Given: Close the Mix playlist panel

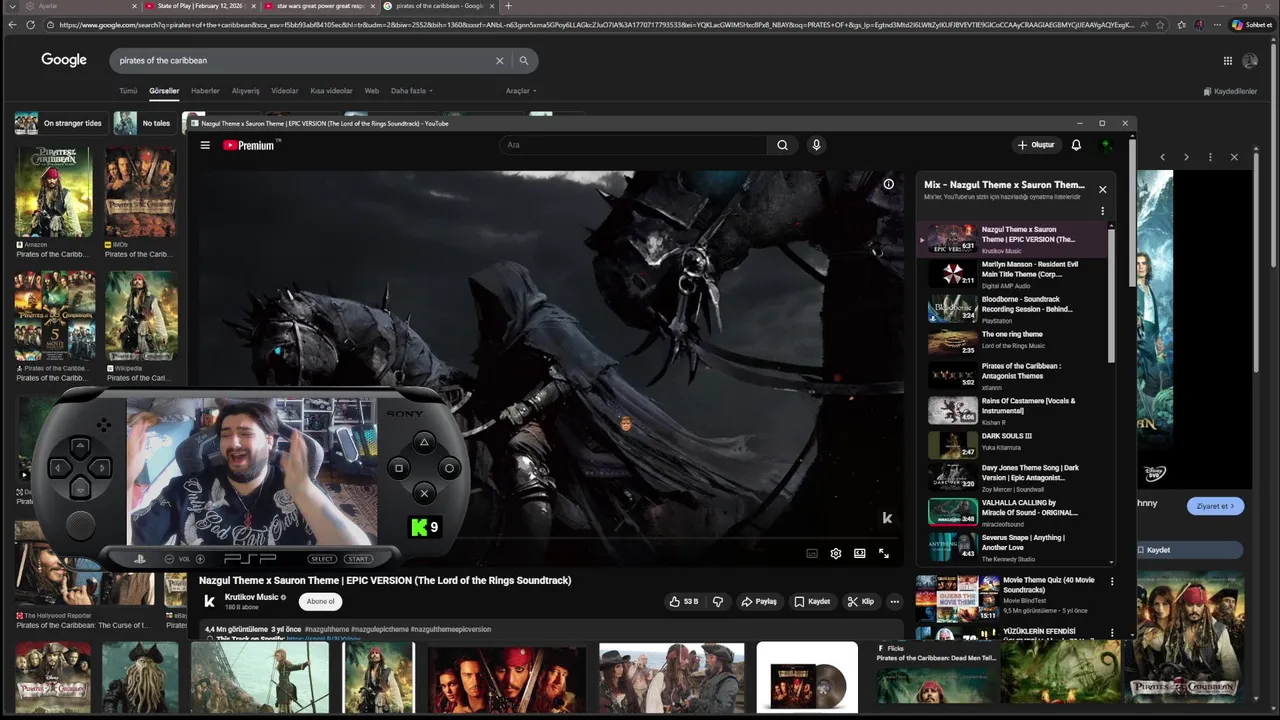Looking at the screenshot, I should 1103,189.
